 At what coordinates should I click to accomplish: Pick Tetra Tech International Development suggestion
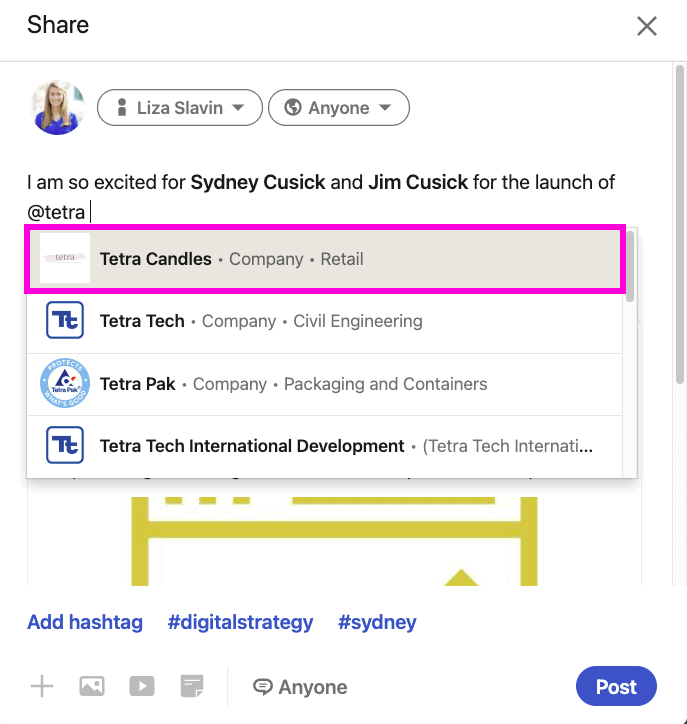[x=325, y=446]
